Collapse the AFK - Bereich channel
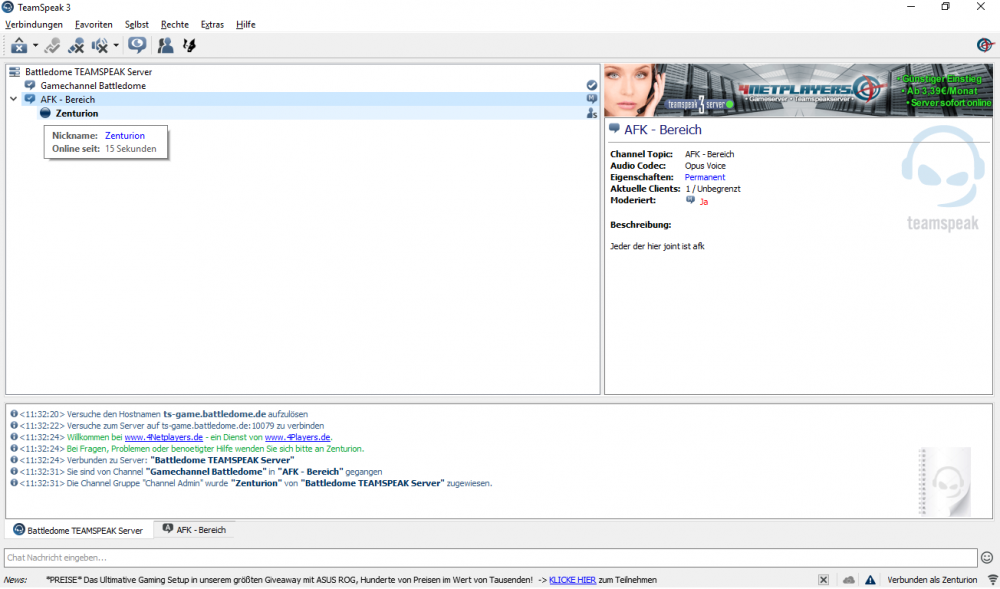This screenshot has width=1000, height=589. click(x=13, y=99)
